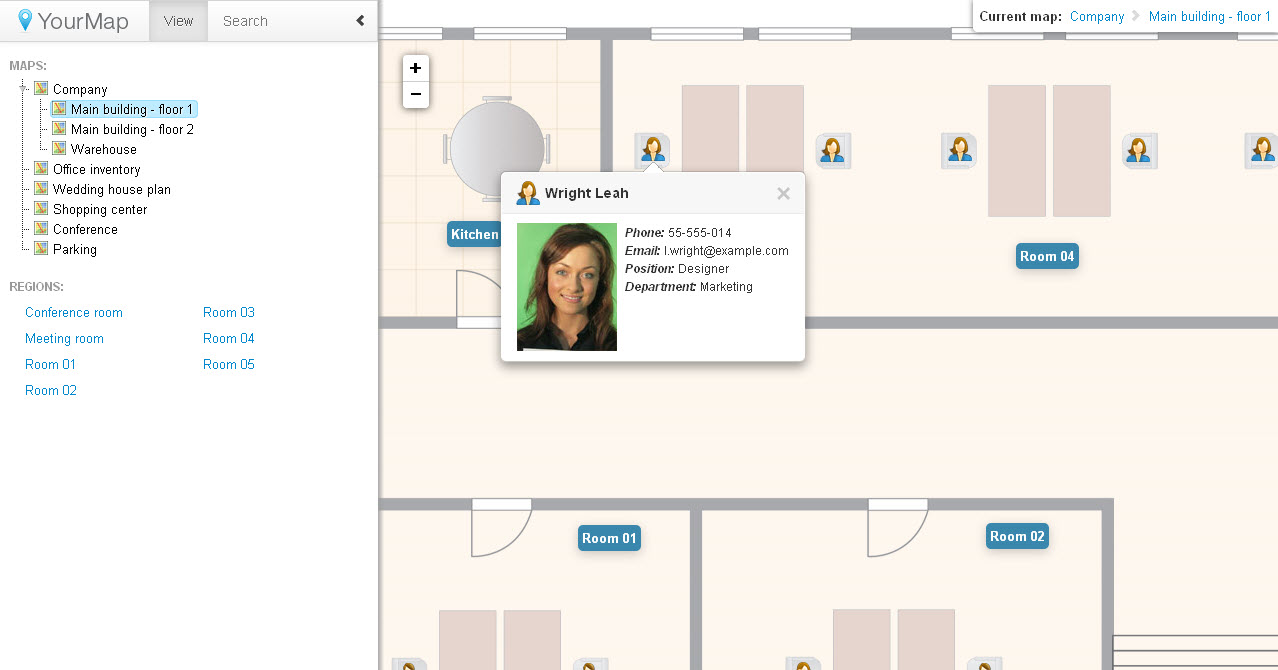Screen dimensions: 1278x670
Task: Click the map icon beside Conference
Action: pyautogui.click(x=41, y=228)
